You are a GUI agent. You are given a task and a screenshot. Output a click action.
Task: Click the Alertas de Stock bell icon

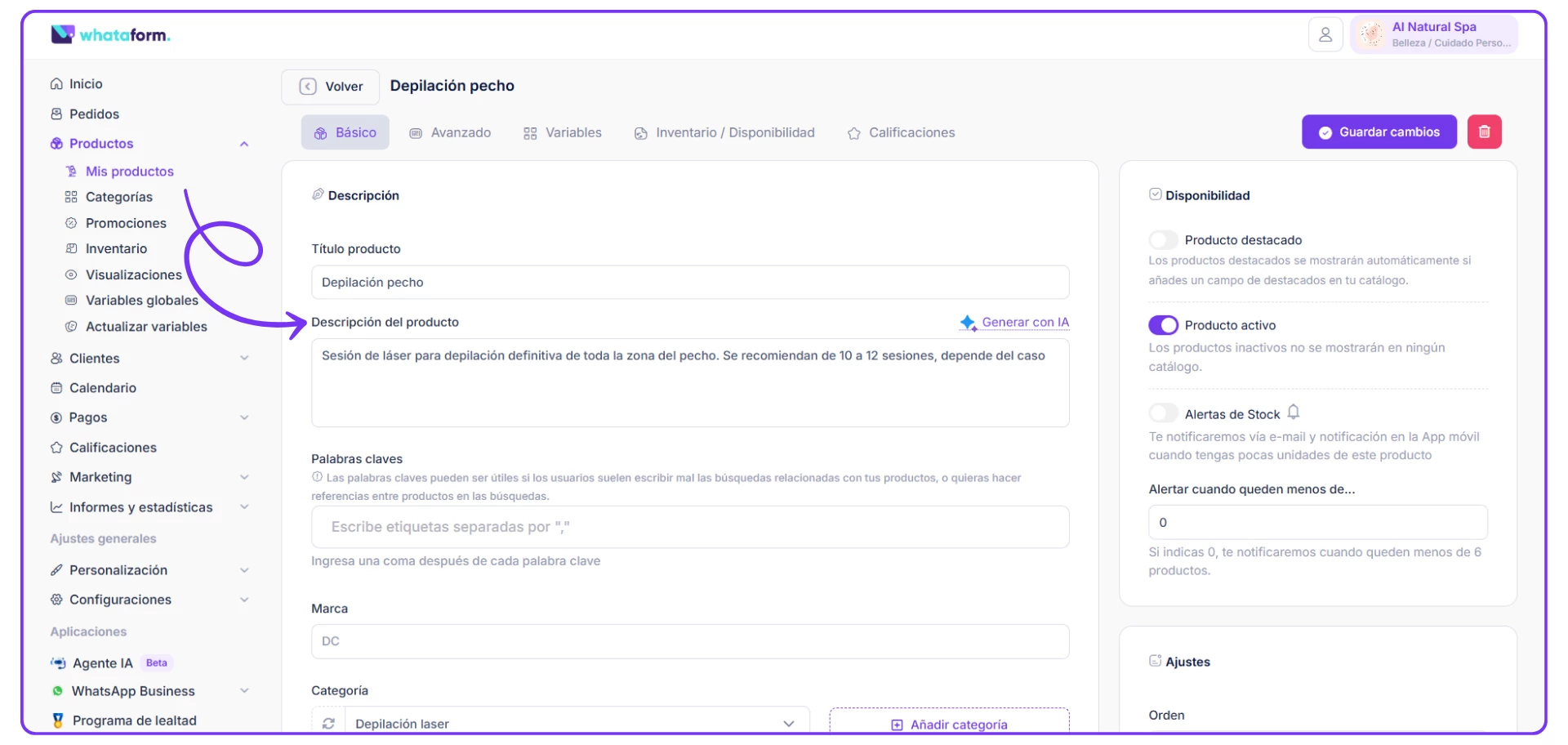pos(1294,413)
